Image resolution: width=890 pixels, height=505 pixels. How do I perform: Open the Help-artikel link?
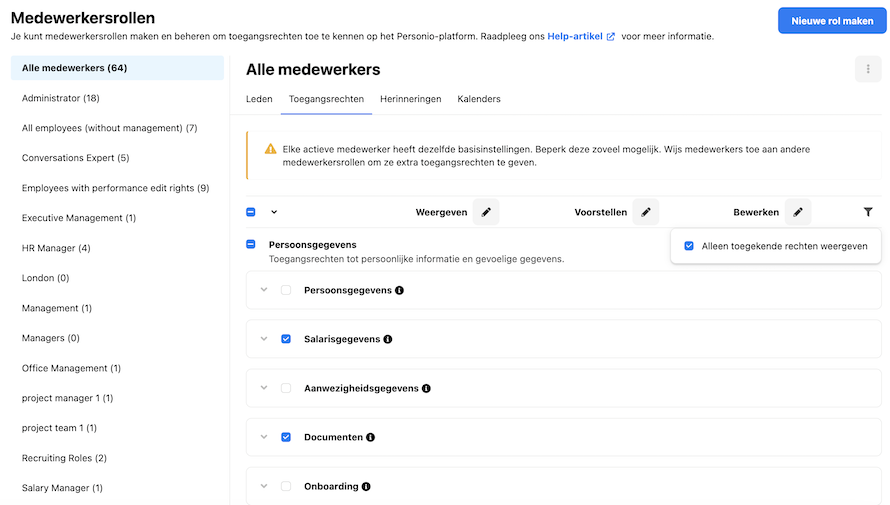tap(575, 36)
